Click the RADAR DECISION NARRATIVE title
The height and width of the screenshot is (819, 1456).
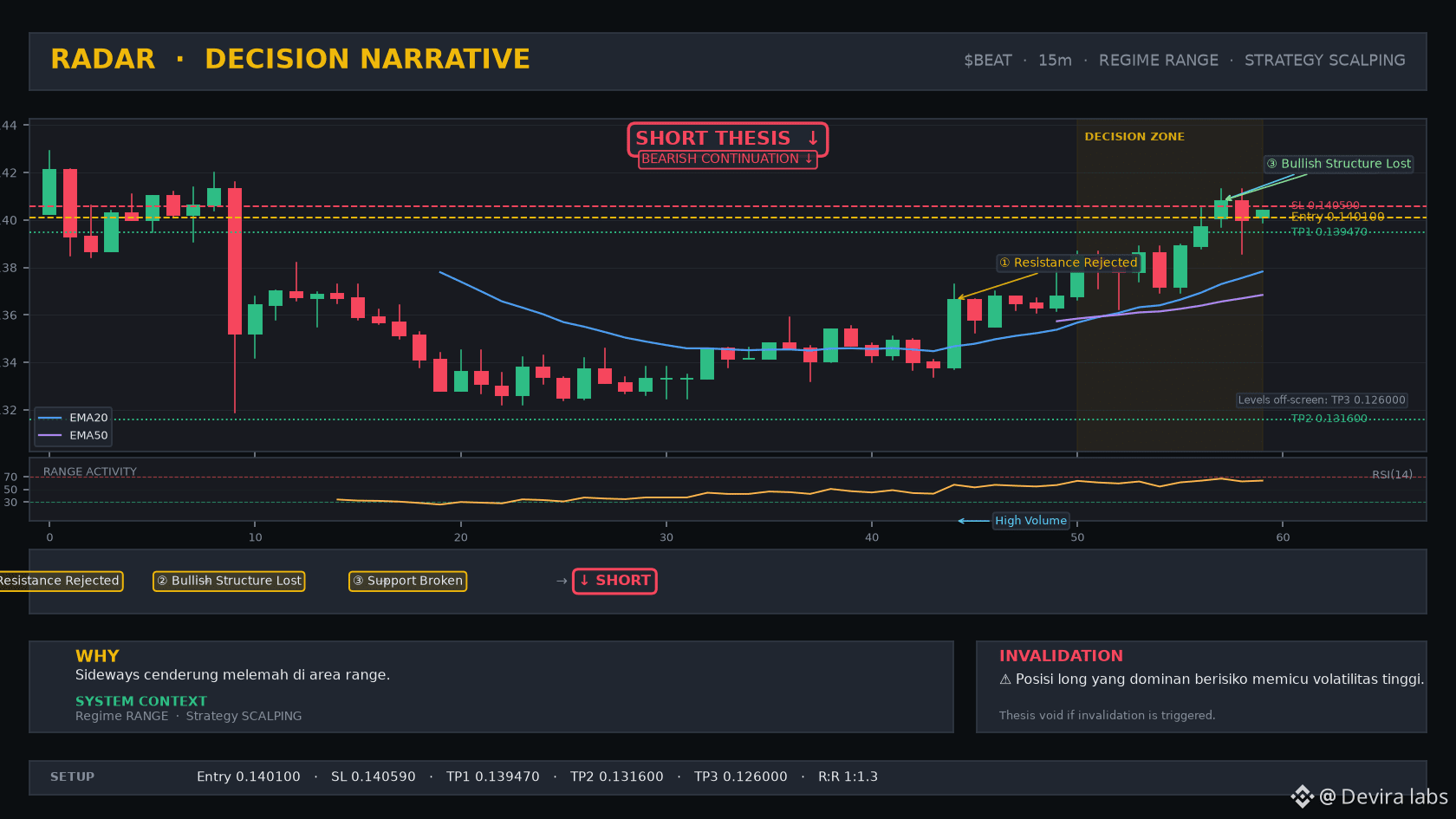290,59
